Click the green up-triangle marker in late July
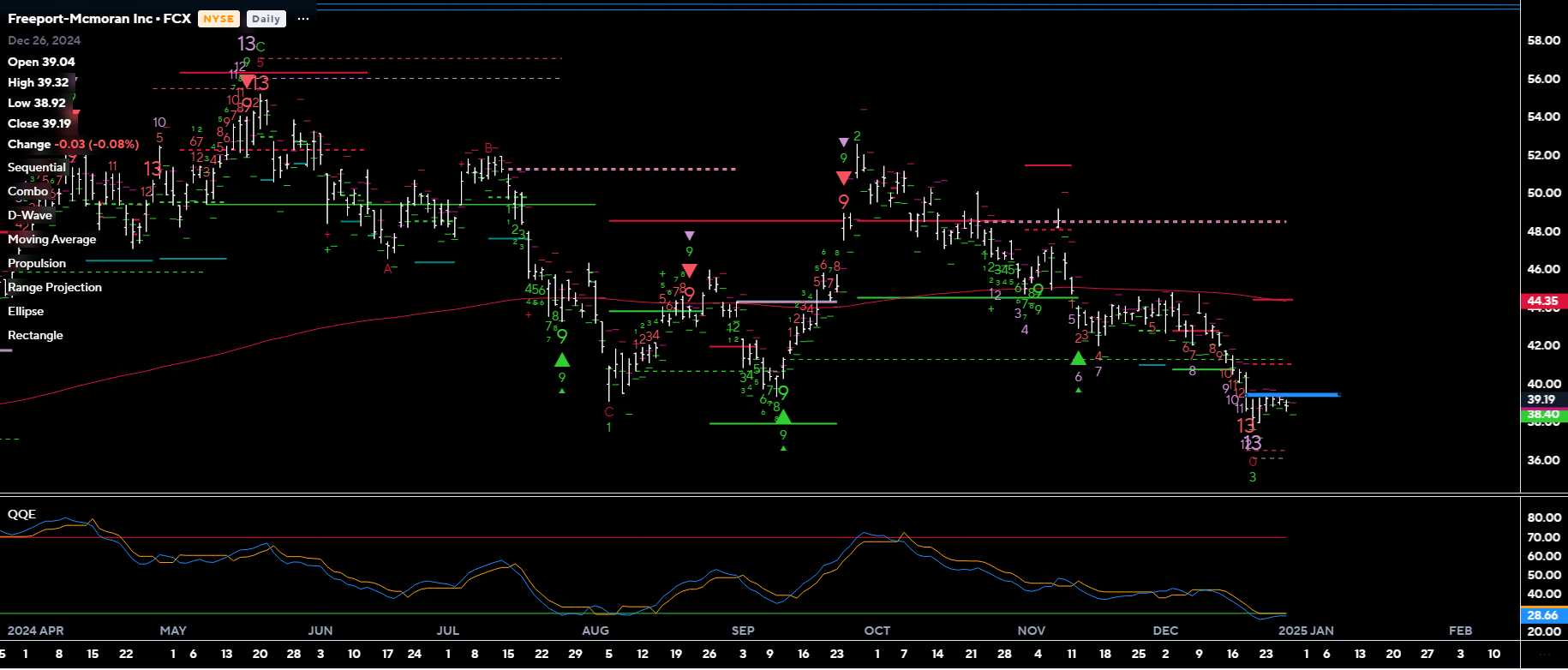Viewport: 1568px width, 670px height. pos(562,360)
